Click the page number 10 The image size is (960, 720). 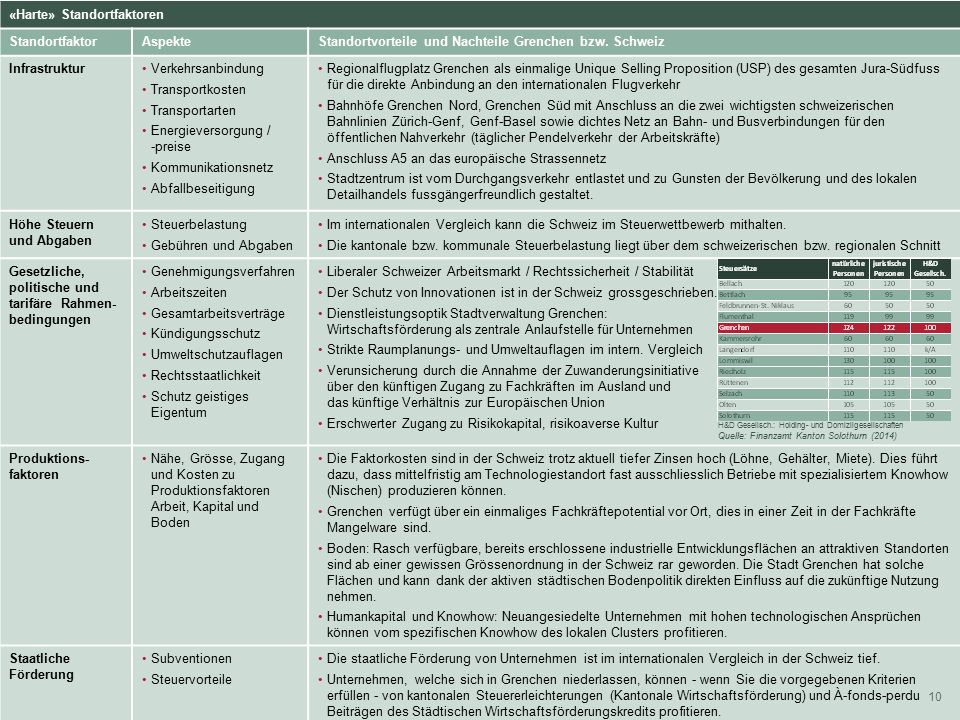click(x=935, y=697)
